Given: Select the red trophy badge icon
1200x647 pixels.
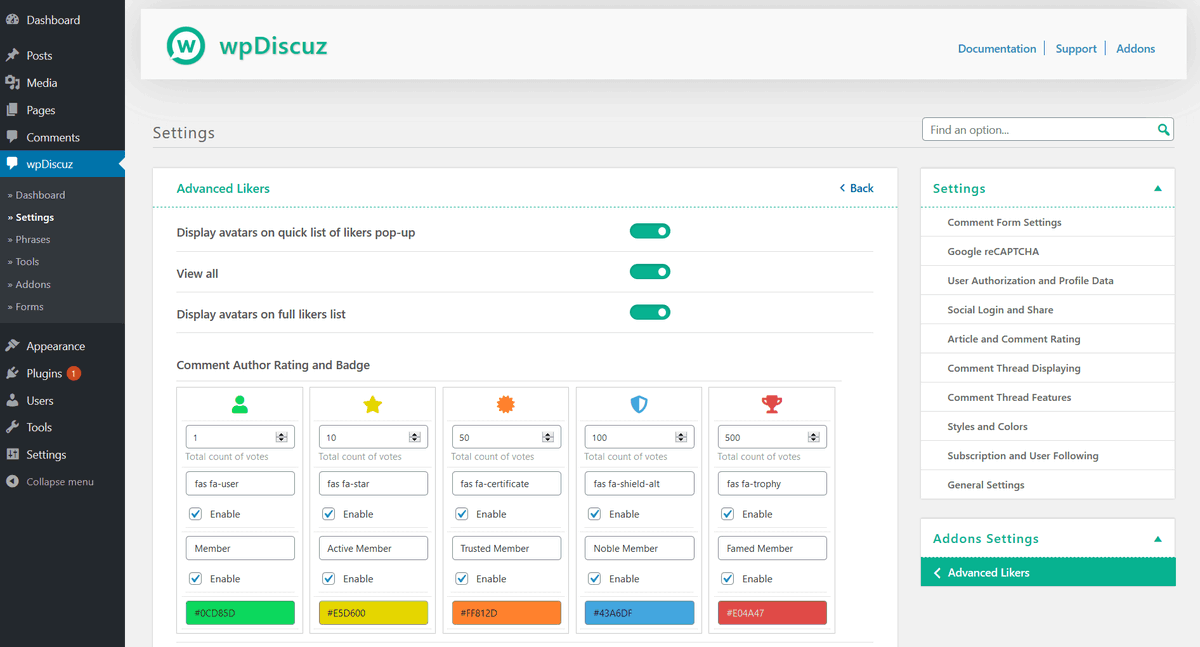Looking at the screenshot, I should (x=772, y=405).
